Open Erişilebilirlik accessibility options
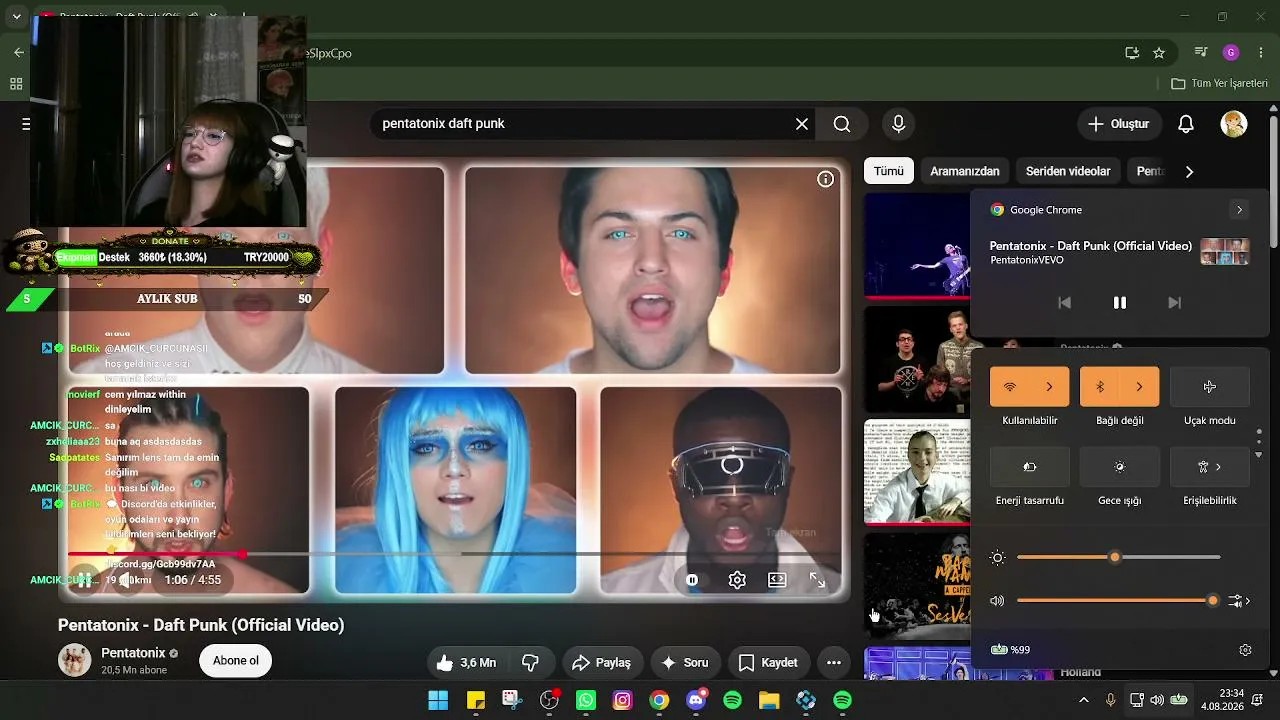 tap(1210, 467)
